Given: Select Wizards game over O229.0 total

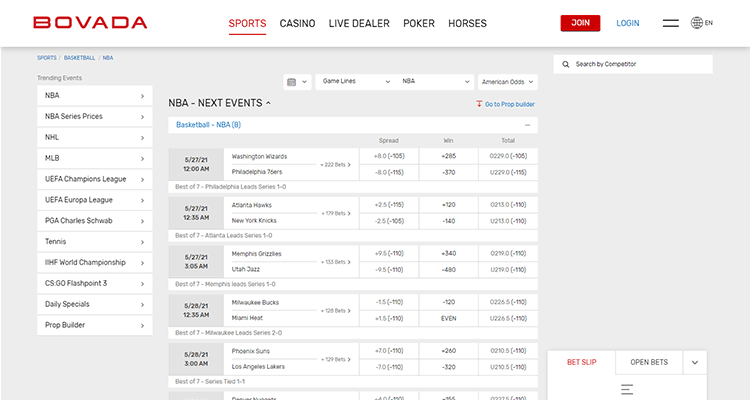Looking at the screenshot, I should [x=508, y=156].
